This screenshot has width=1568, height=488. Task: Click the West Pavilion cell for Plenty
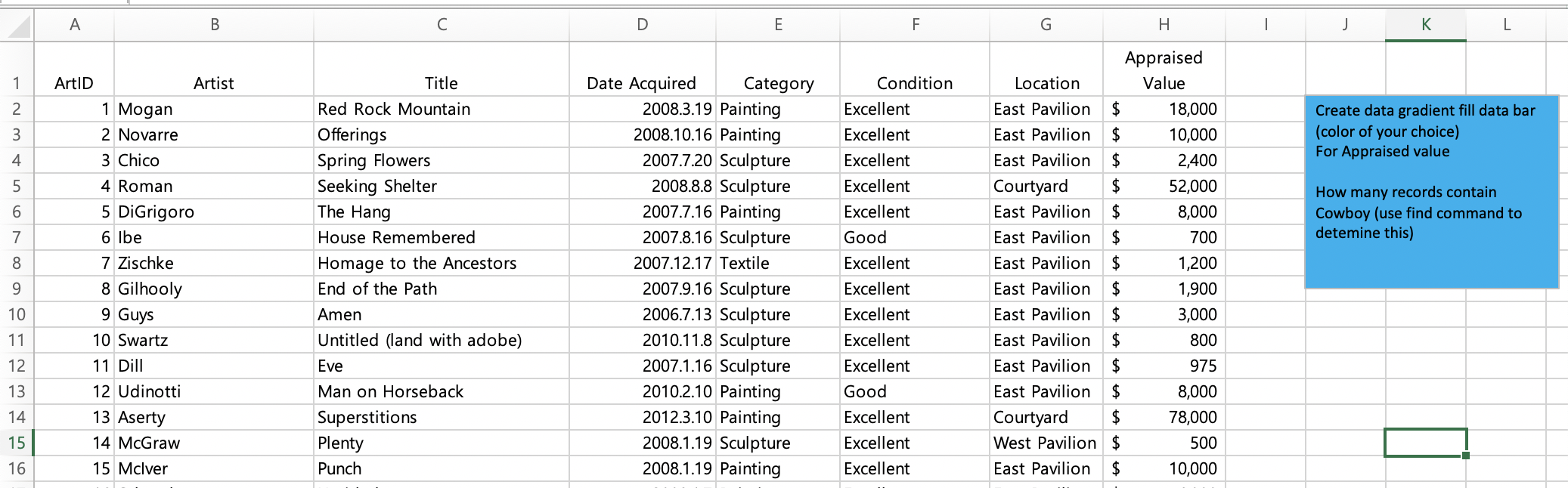[x=1043, y=443]
